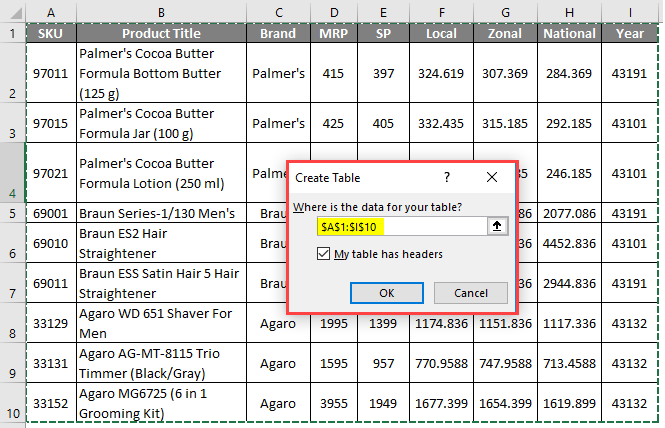Select column C header
This screenshot has height=428, width=665.
278,13
